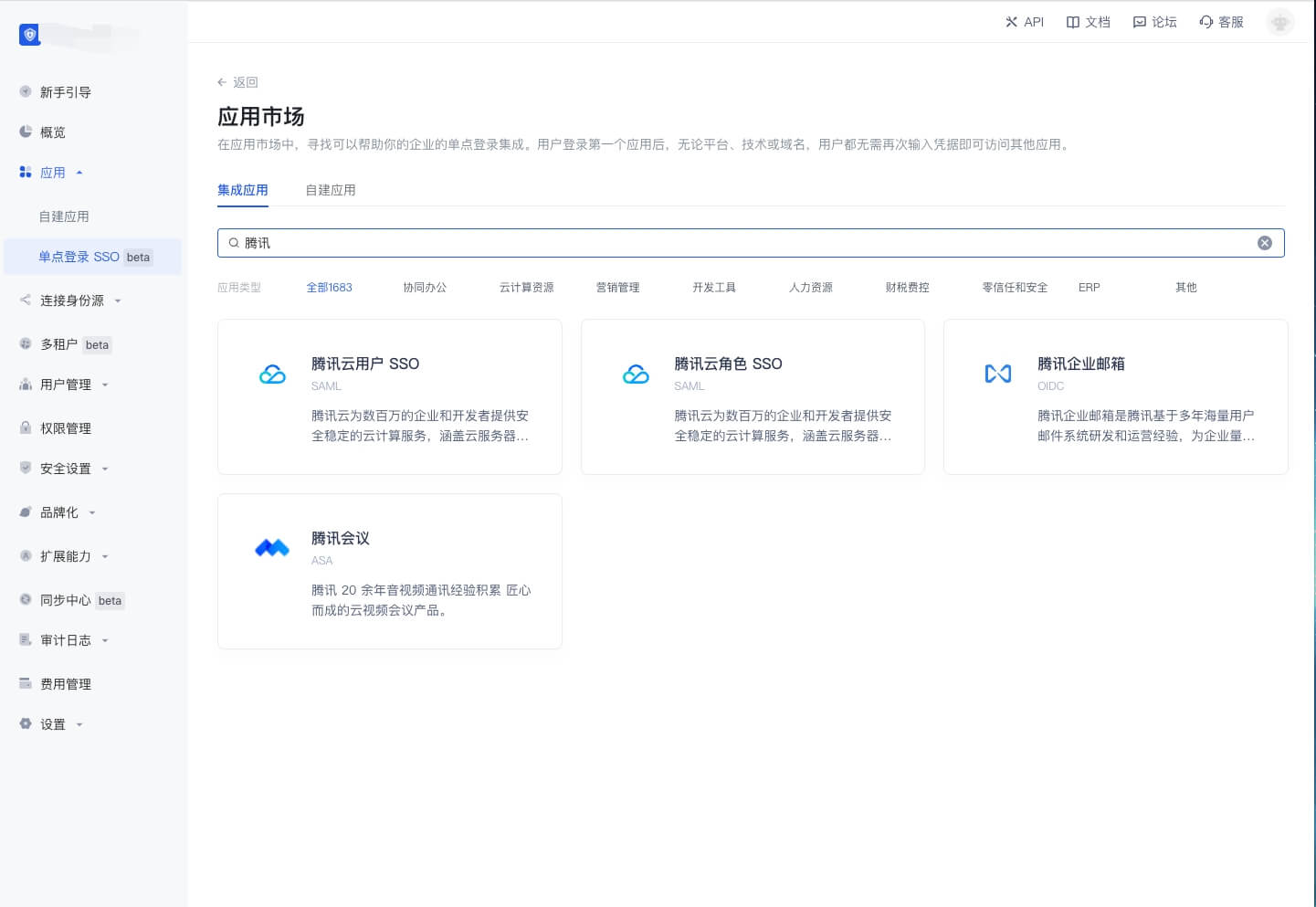Open 客服 customer support headset icon
This screenshot has width=1316, height=907.
1206,22
